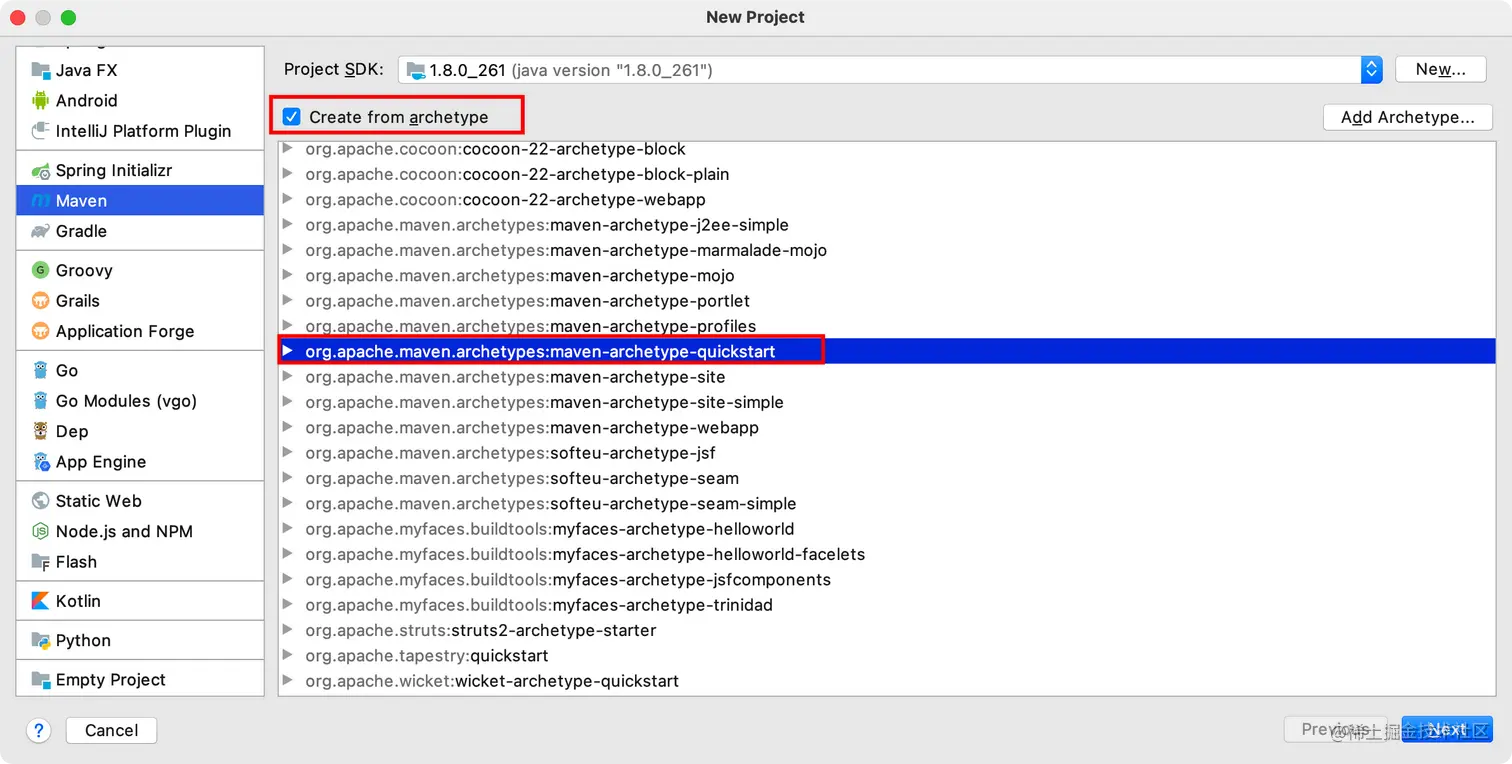
Task: Select myfaces-archetype-helloworld-facelets archetype
Action: (x=887, y=554)
